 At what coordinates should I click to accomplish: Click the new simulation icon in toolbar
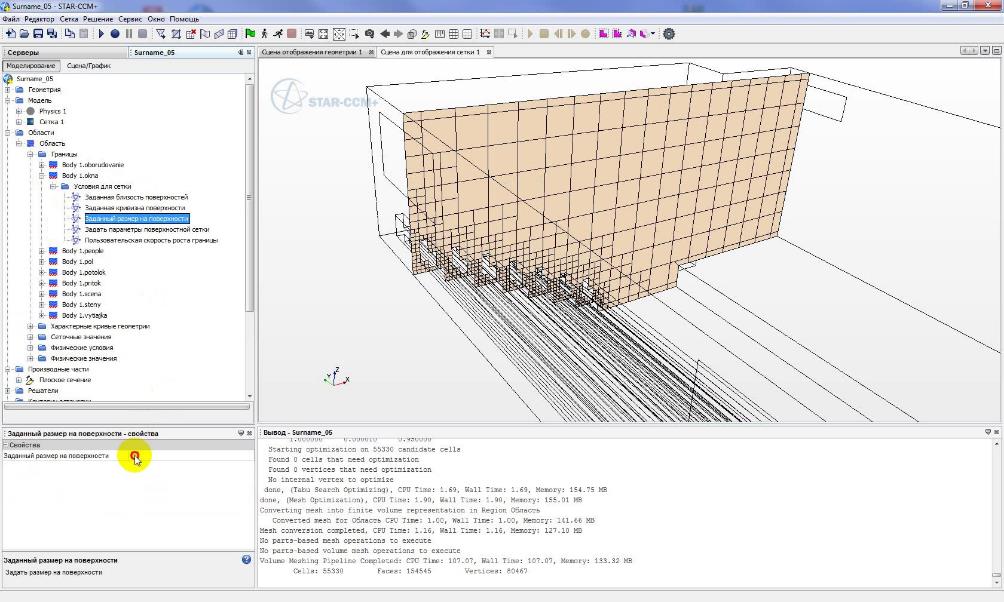coord(10,33)
